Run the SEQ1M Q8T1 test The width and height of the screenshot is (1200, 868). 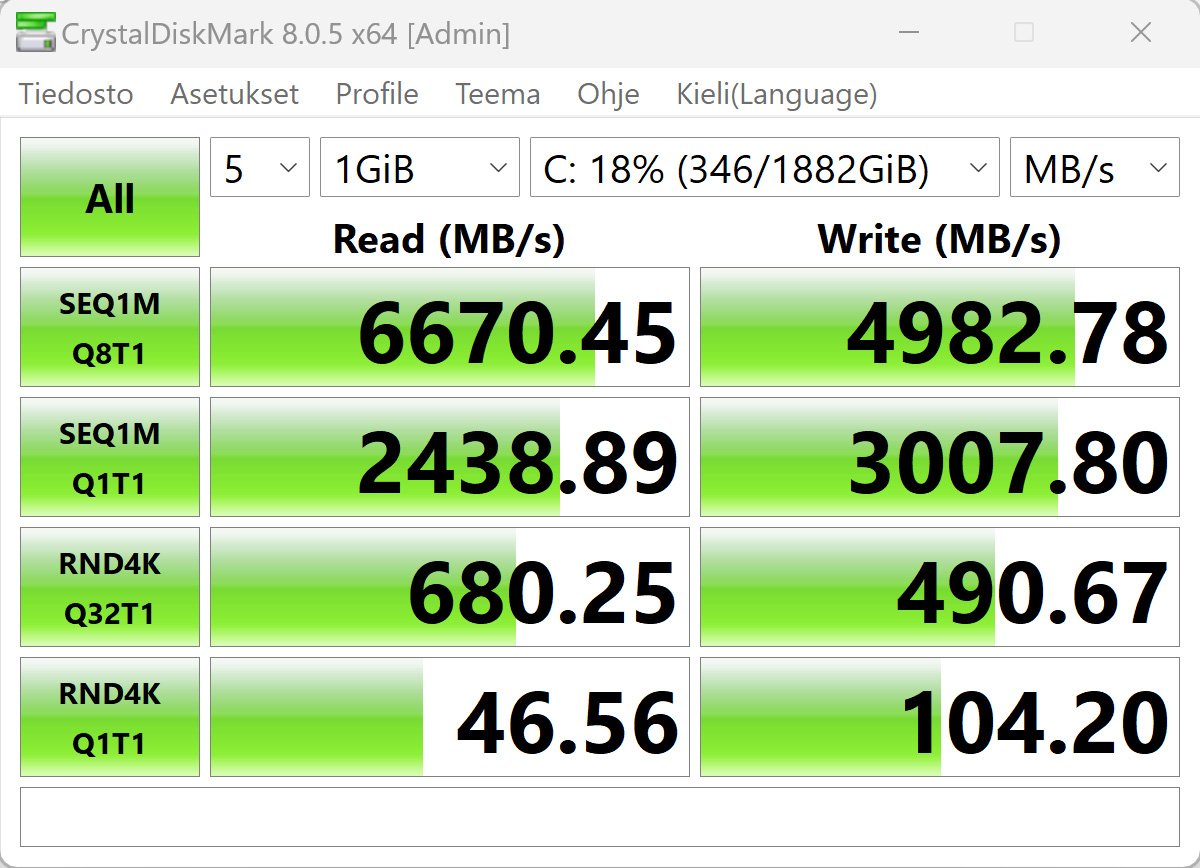click(x=110, y=327)
